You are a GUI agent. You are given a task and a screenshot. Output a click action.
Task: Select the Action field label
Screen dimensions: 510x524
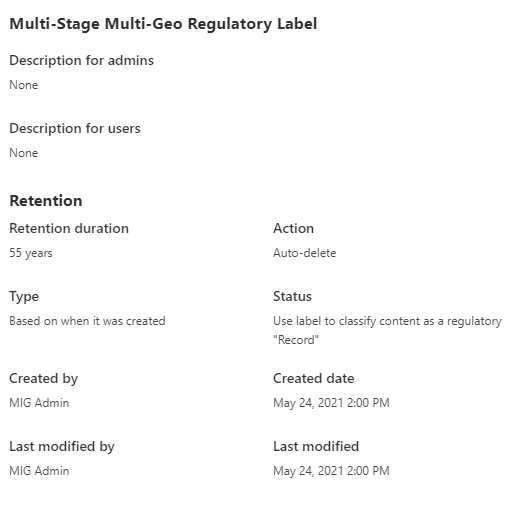click(293, 228)
